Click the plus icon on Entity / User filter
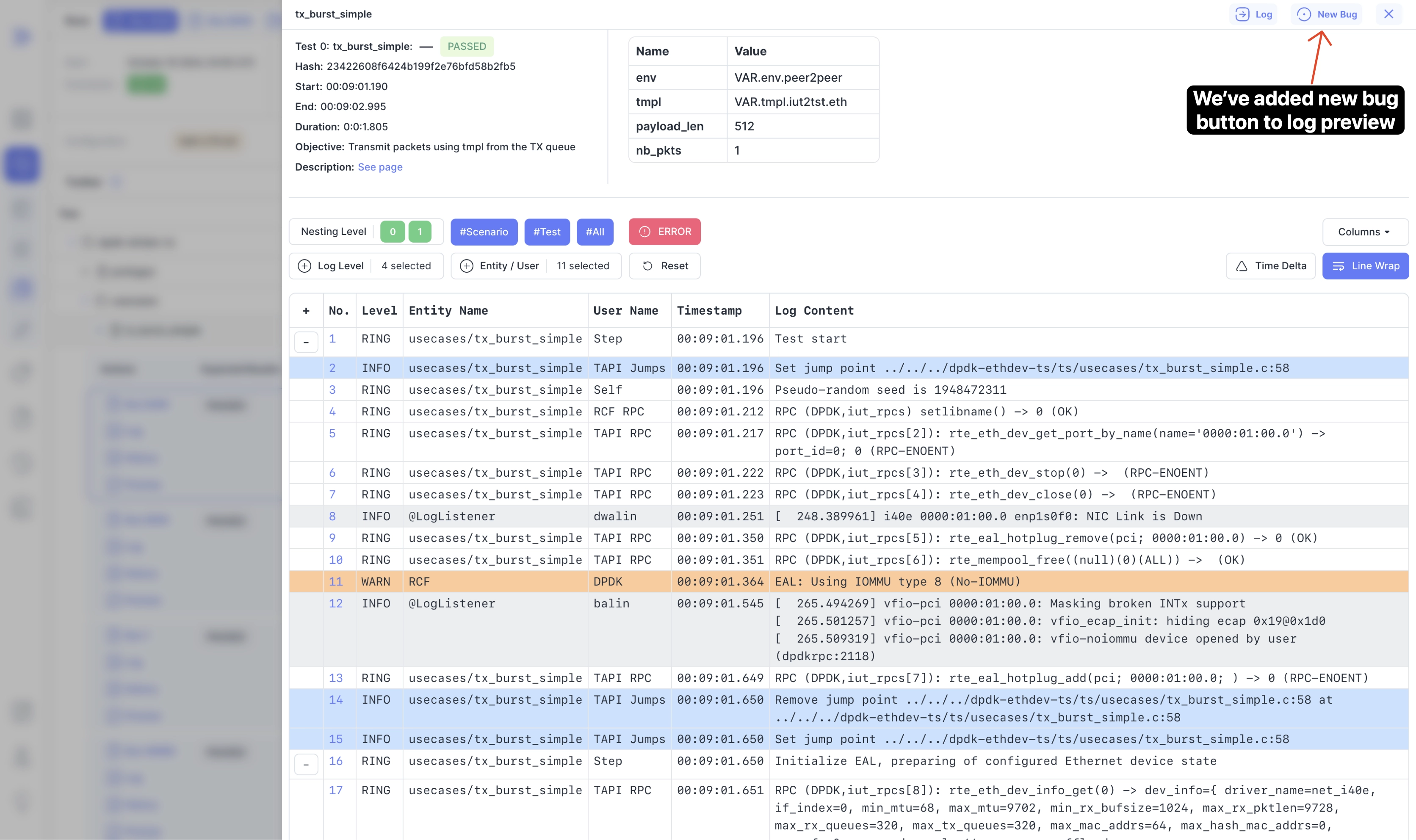 [x=466, y=266]
